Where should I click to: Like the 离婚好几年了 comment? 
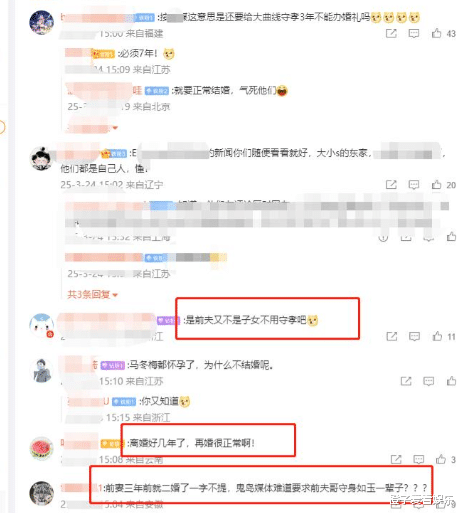[441, 459]
